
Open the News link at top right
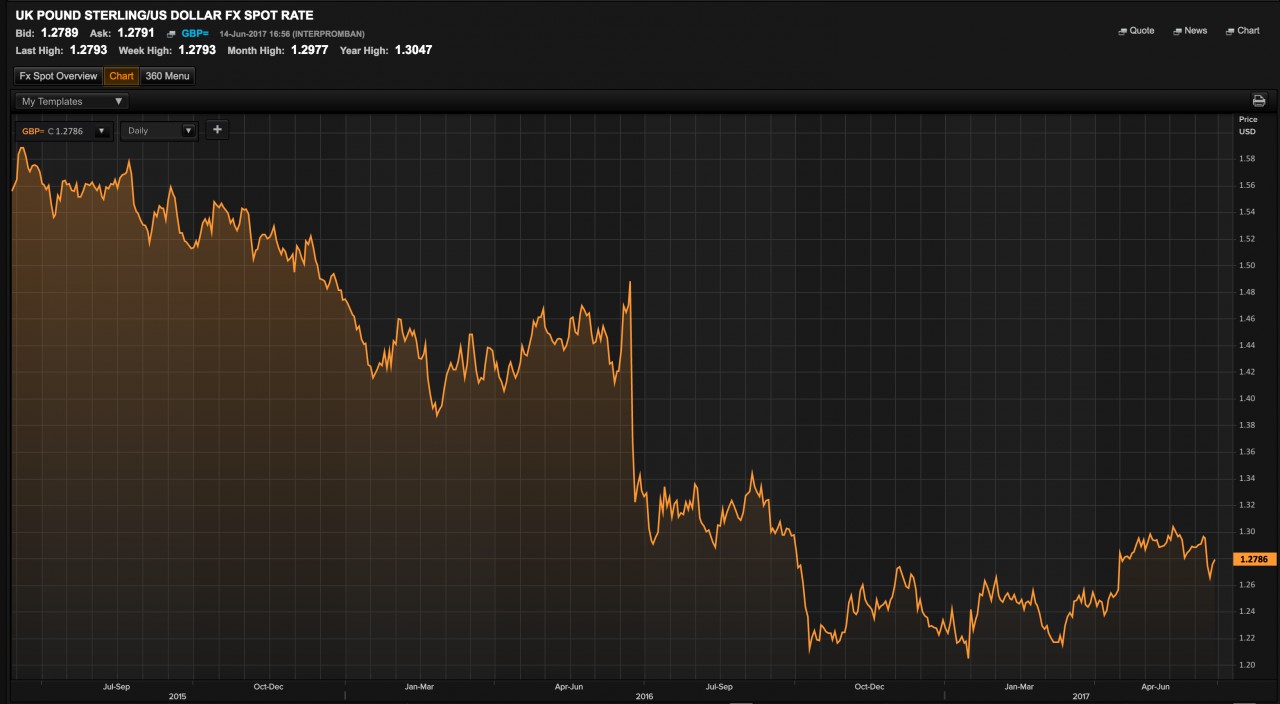(1195, 31)
